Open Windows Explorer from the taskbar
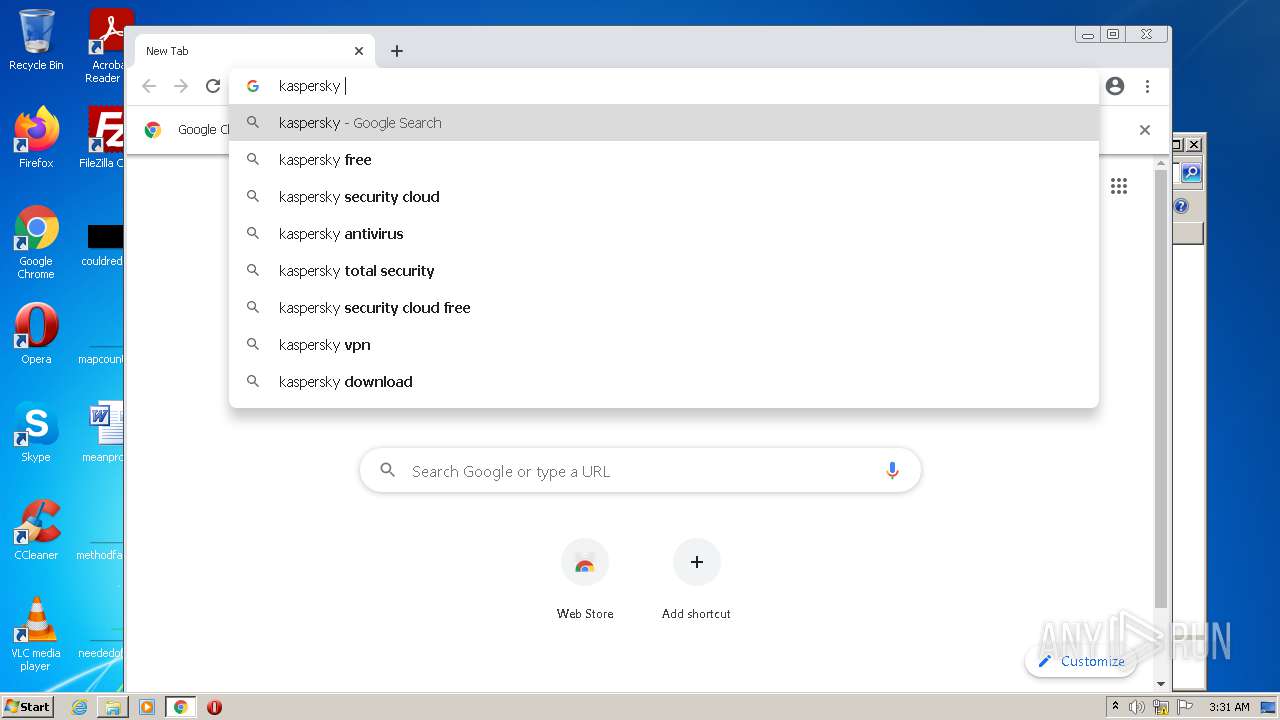Screen dimensions: 1280x720 tap(113, 707)
